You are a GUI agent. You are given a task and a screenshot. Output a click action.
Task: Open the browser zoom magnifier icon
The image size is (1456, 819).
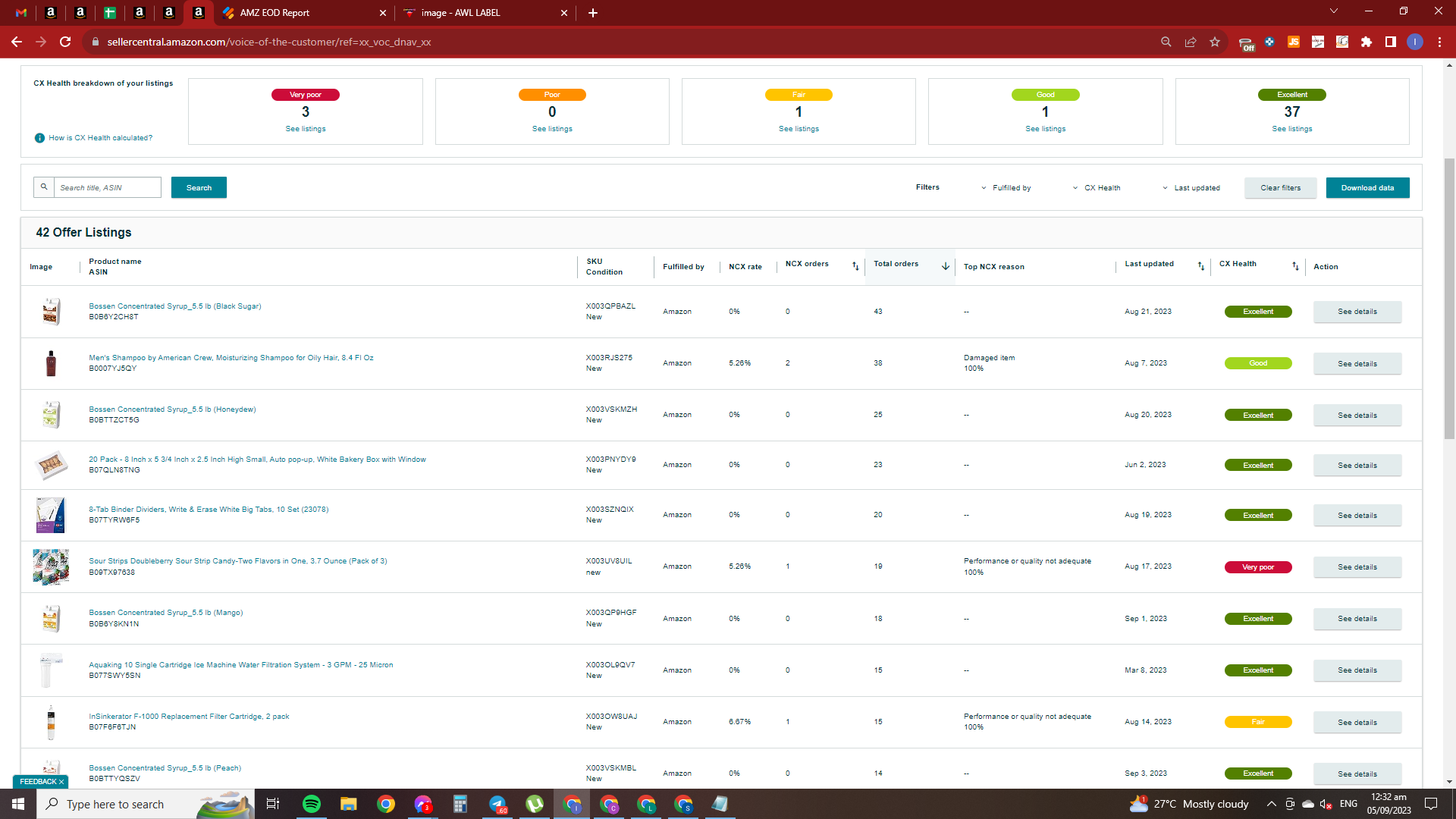[x=1166, y=42]
